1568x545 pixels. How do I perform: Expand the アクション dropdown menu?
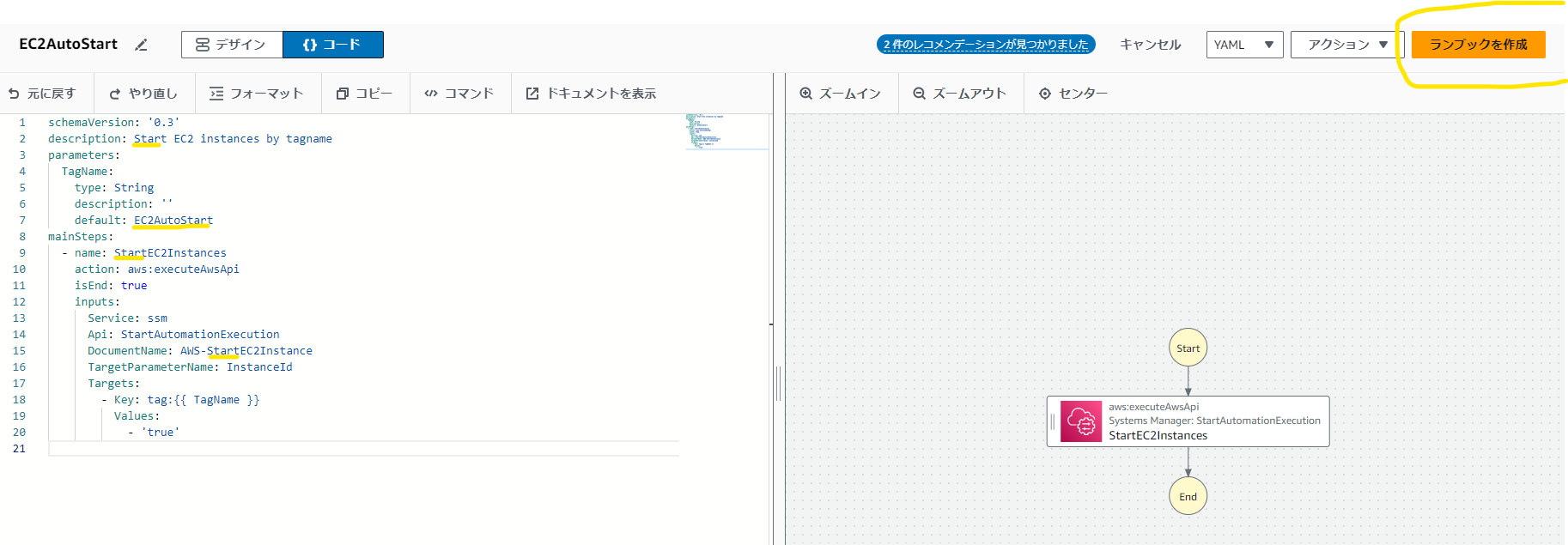[1347, 45]
